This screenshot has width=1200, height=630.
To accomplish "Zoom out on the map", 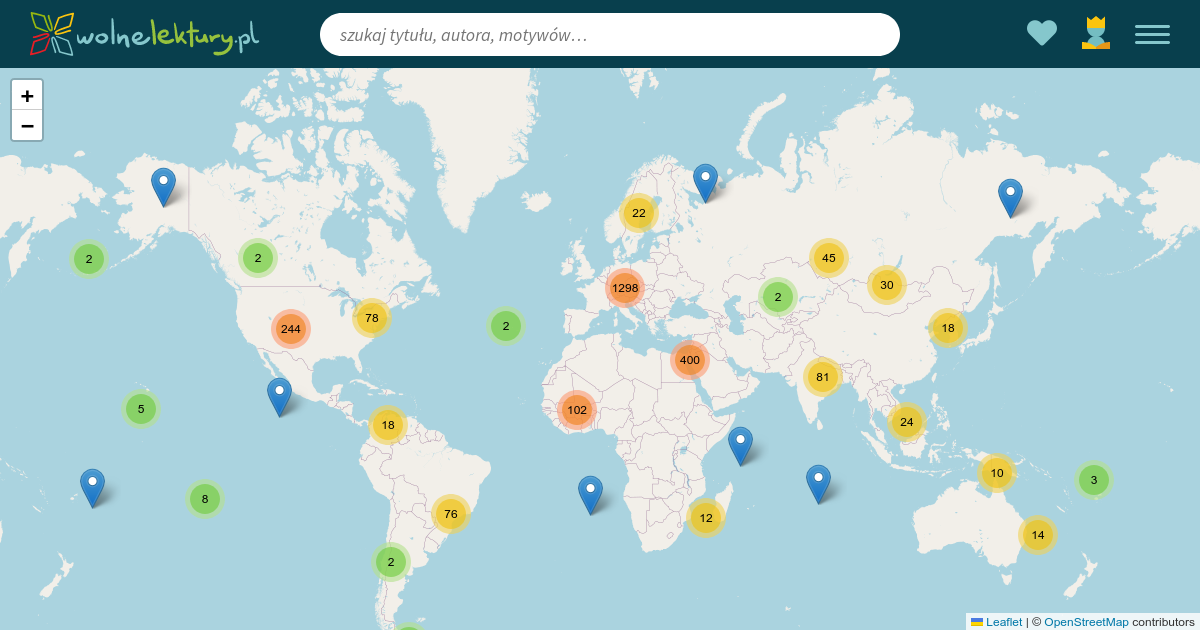I will (x=27, y=126).
